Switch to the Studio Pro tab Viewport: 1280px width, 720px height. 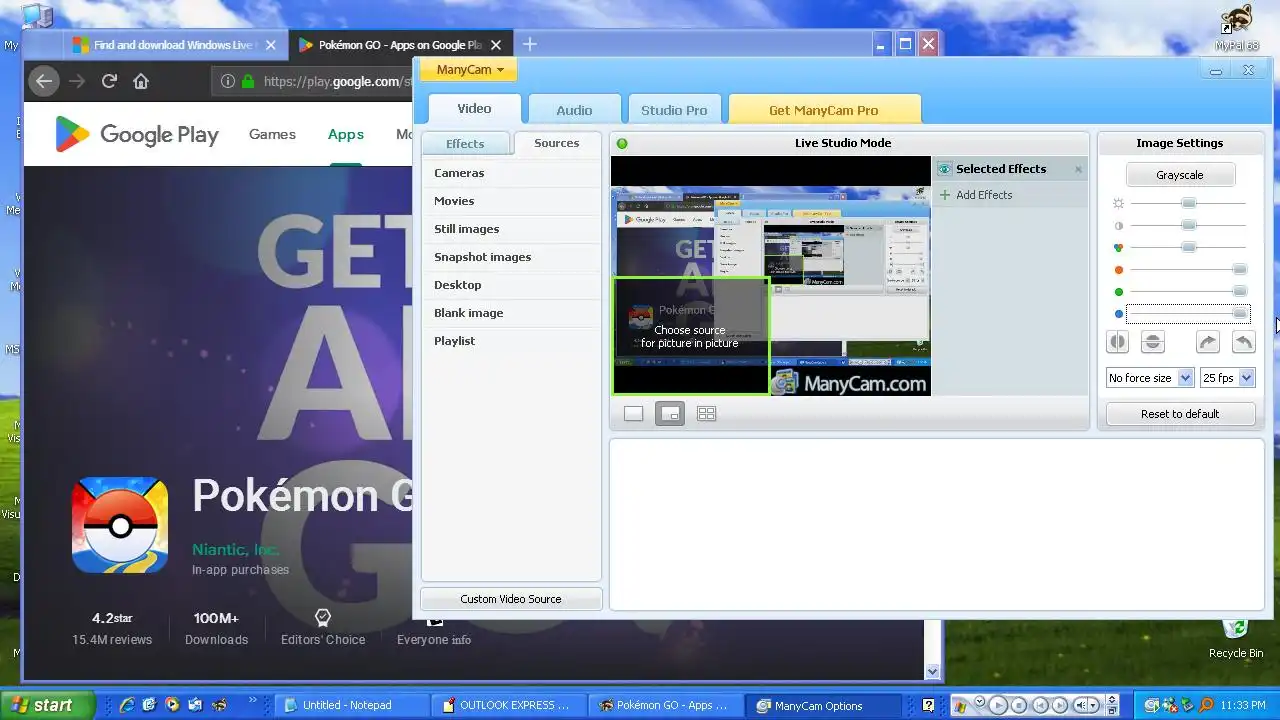[674, 110]
